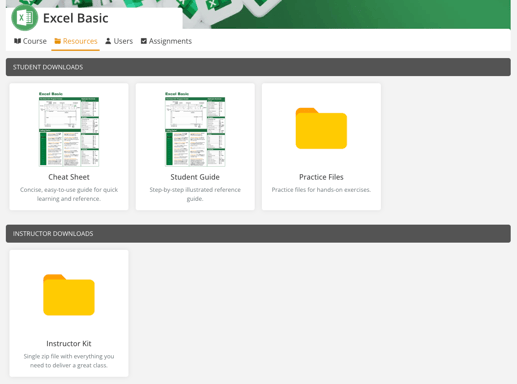Click the Practice Files title
Screen dimensions: 517x384
[x=321, y=177]
